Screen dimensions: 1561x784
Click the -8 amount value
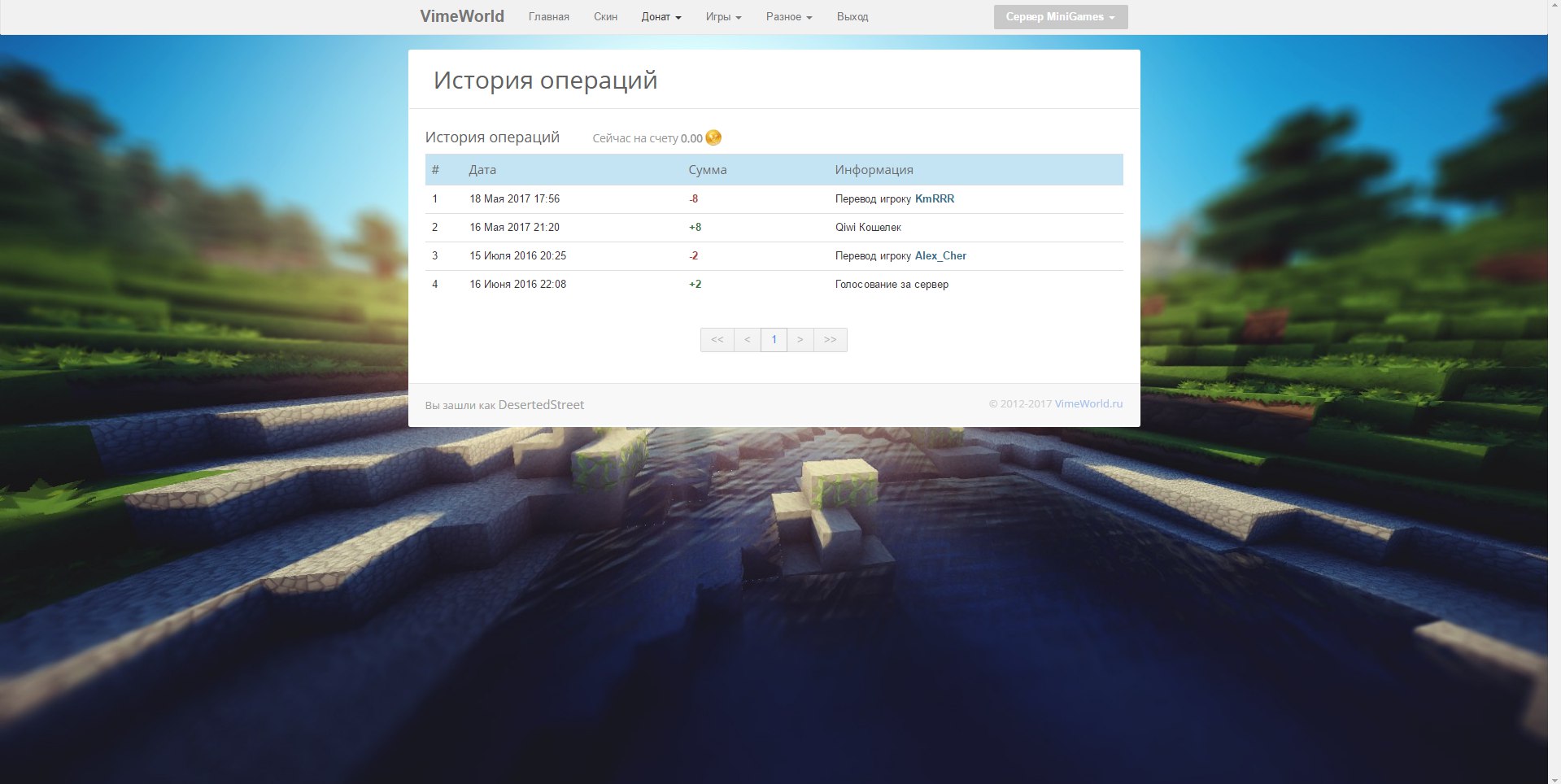point(693,198)
